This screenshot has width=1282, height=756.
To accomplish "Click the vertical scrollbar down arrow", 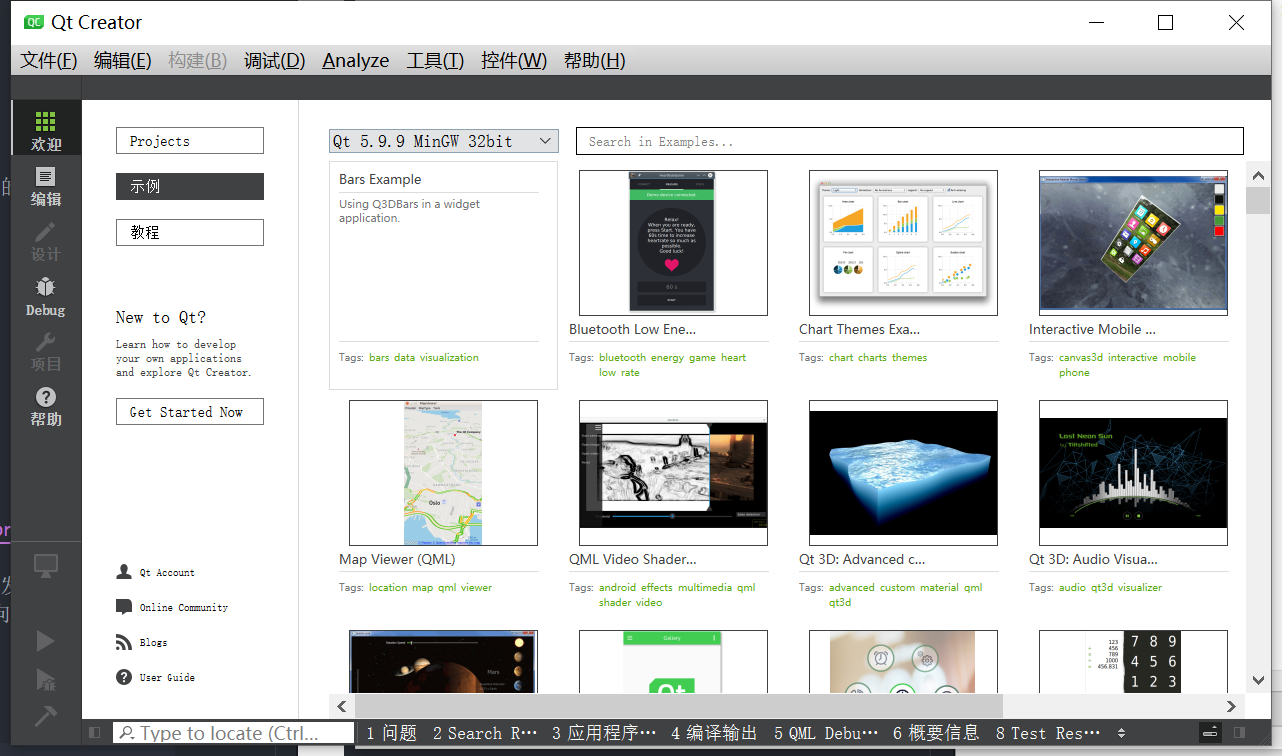I will click(x=1258, y=680).
